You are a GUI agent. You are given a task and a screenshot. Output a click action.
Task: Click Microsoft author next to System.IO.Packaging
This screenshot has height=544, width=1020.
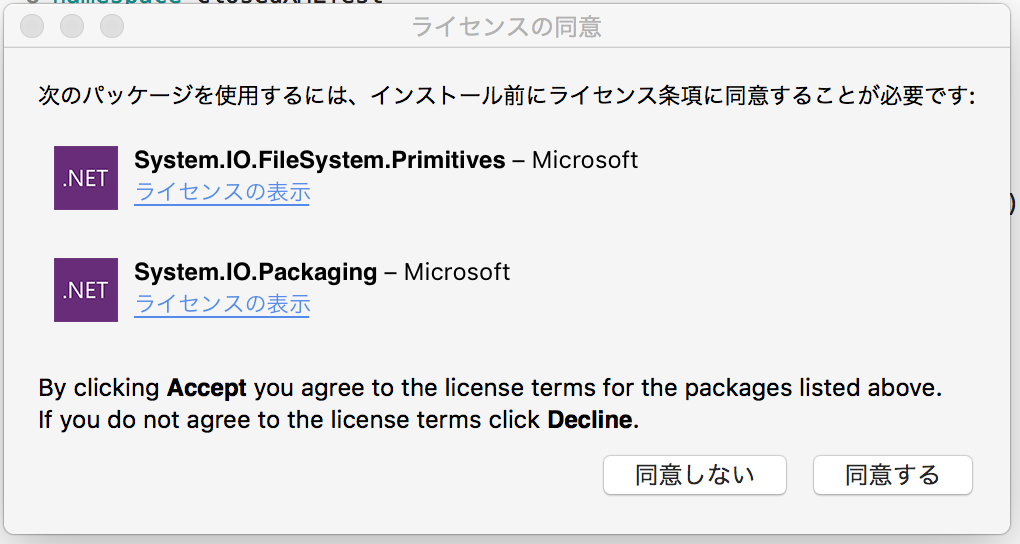(x=457, y=272)
